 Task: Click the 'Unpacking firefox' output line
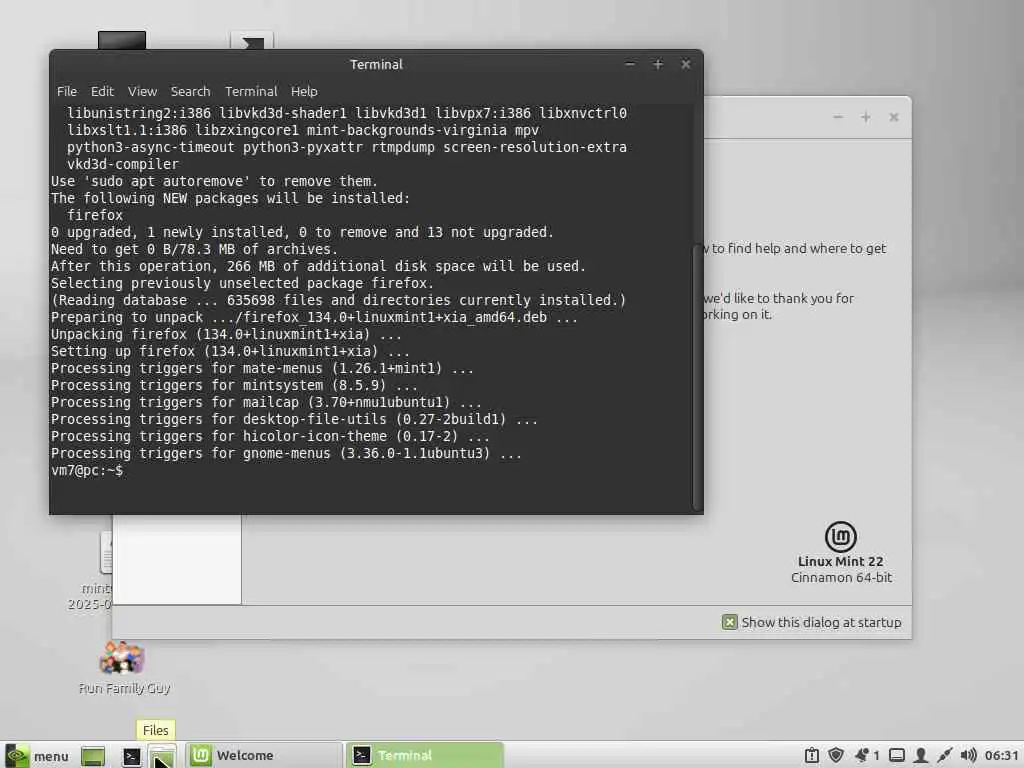[x=226, y=334]
